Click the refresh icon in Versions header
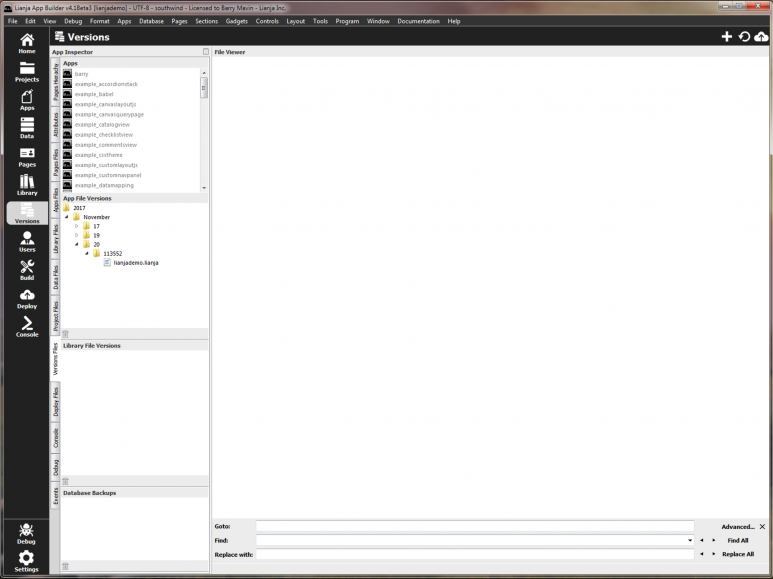Screen dimensions: 773x579 point(744,36)
